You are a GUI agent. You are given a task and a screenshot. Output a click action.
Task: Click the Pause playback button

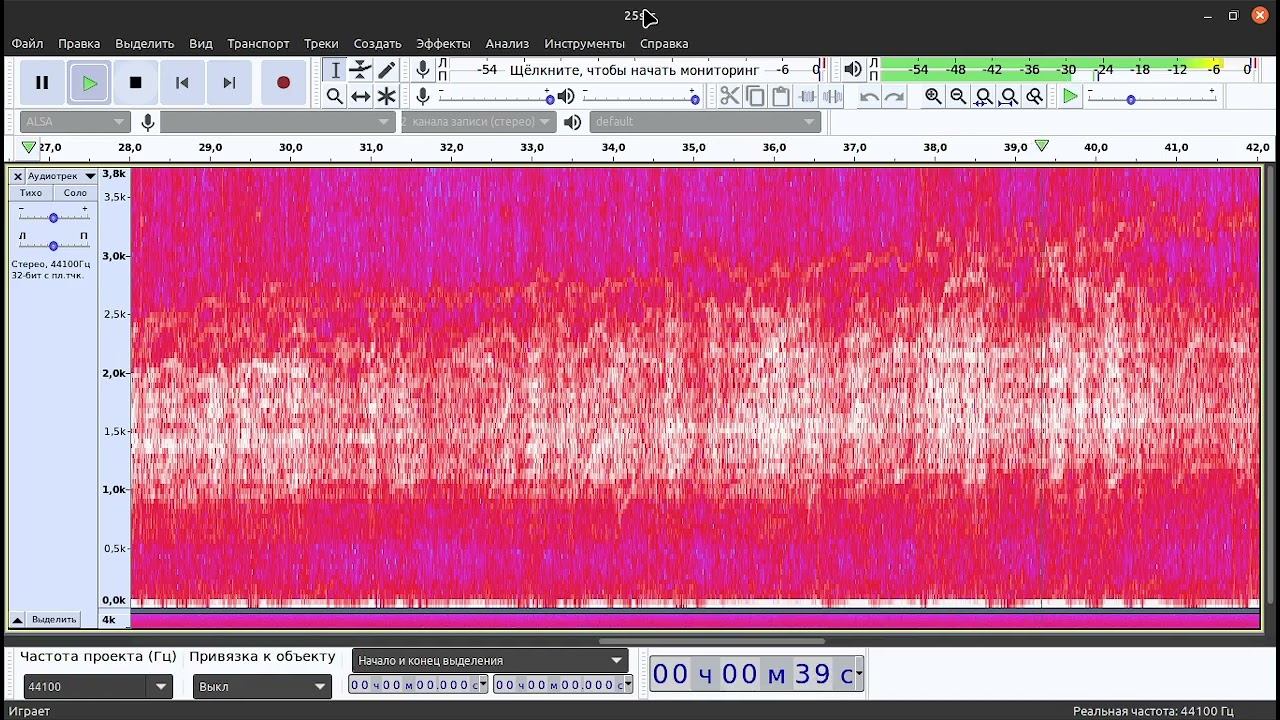click(x=42, y=83)
